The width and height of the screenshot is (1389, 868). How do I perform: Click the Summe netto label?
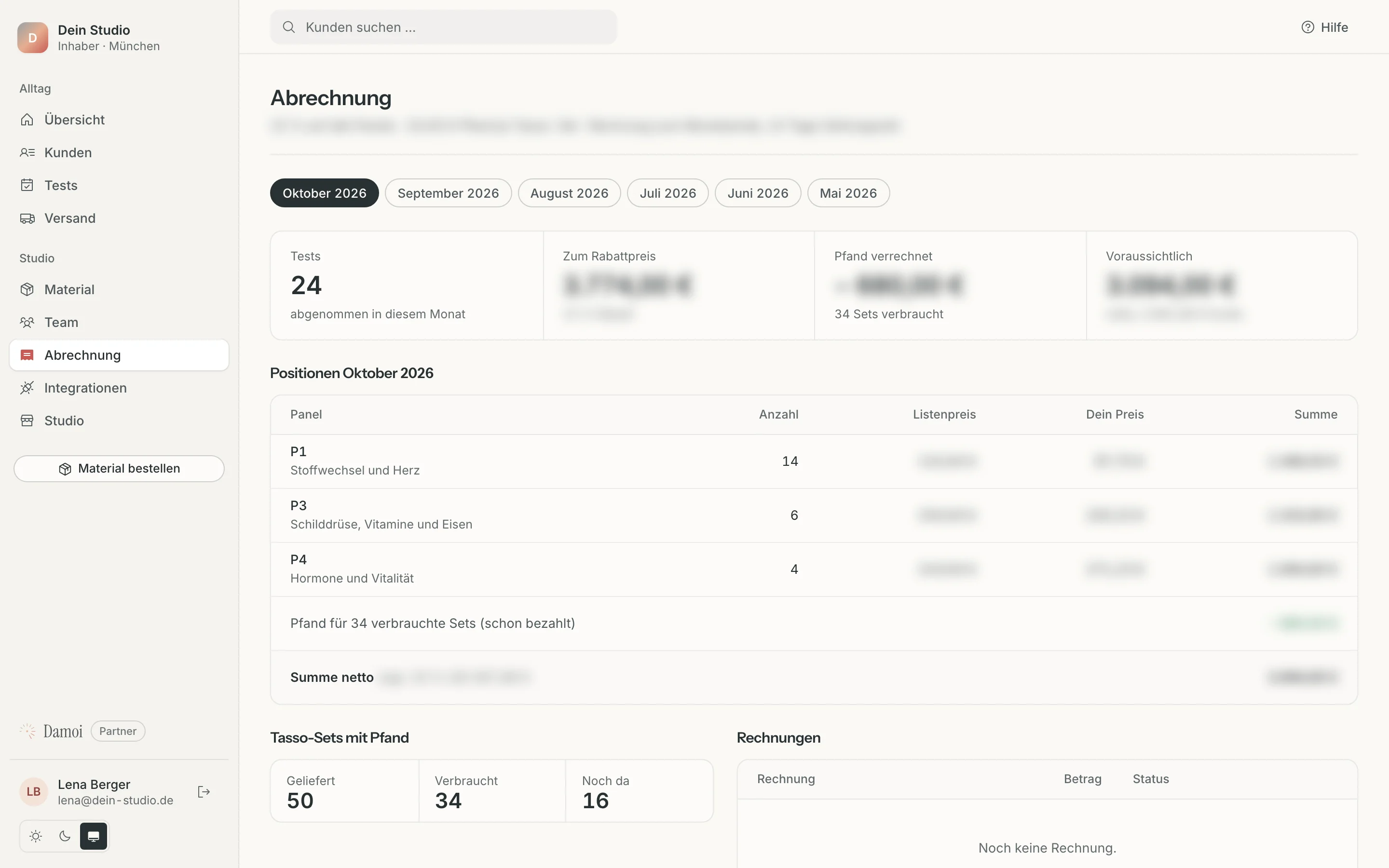coord(332,678)
